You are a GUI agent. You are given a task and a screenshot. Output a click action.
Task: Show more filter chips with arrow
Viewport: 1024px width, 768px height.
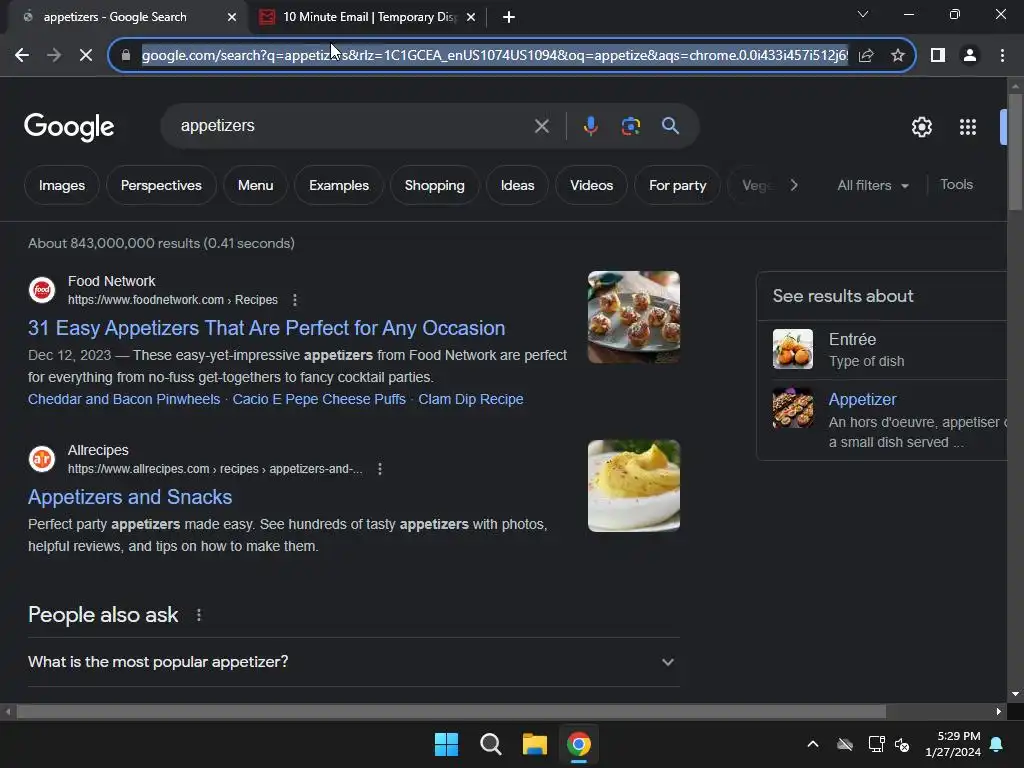click(x=793, y=185)
